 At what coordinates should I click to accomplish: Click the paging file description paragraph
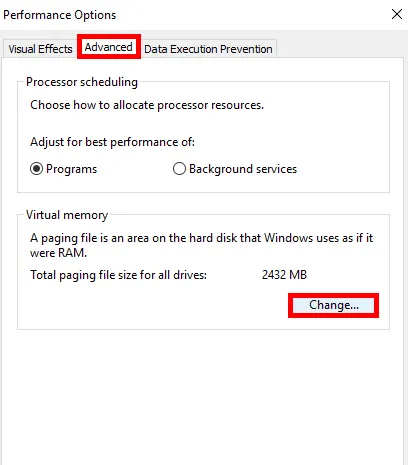click(201, 245)
